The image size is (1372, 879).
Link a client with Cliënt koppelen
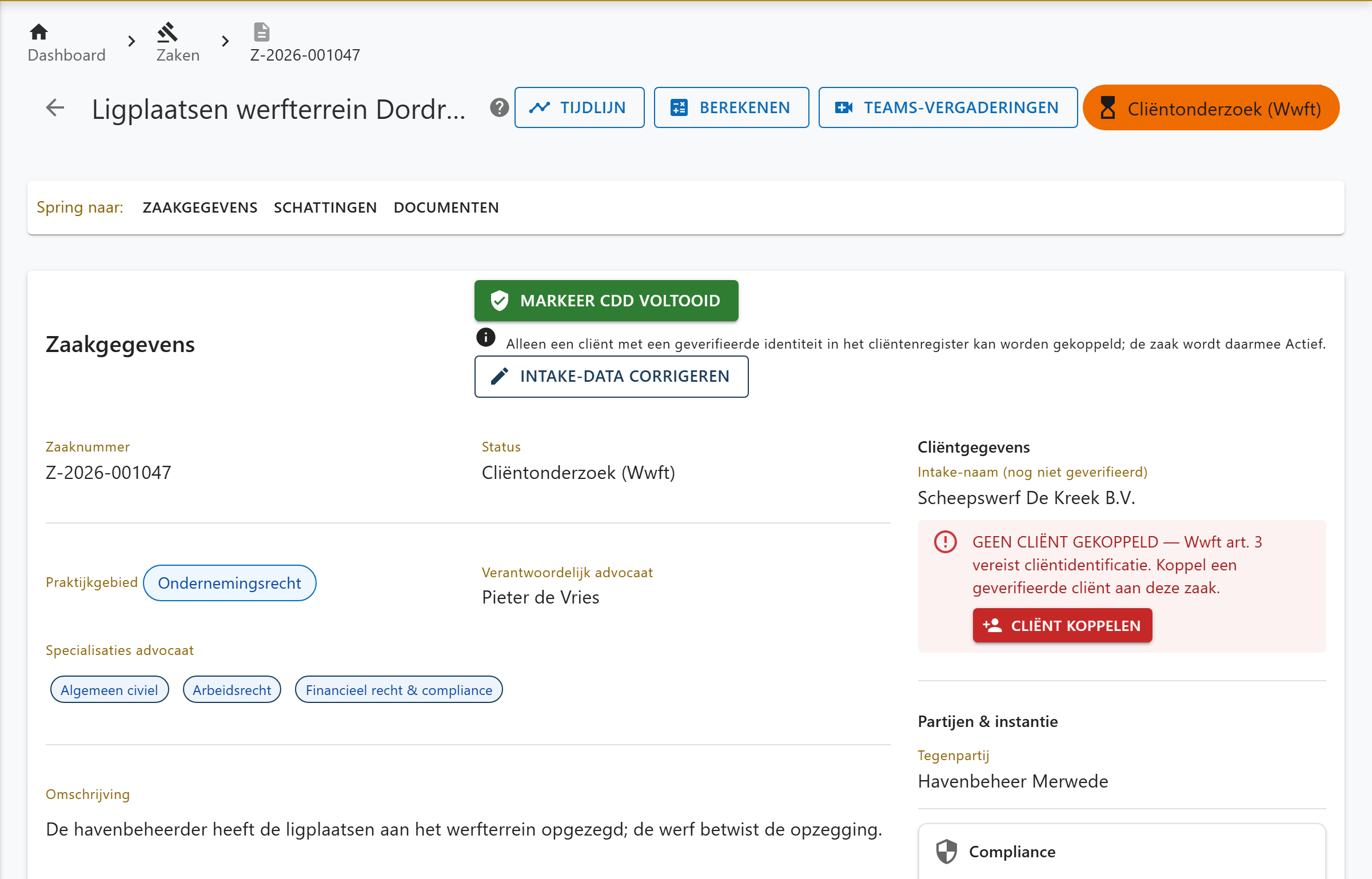[1062, 625]
